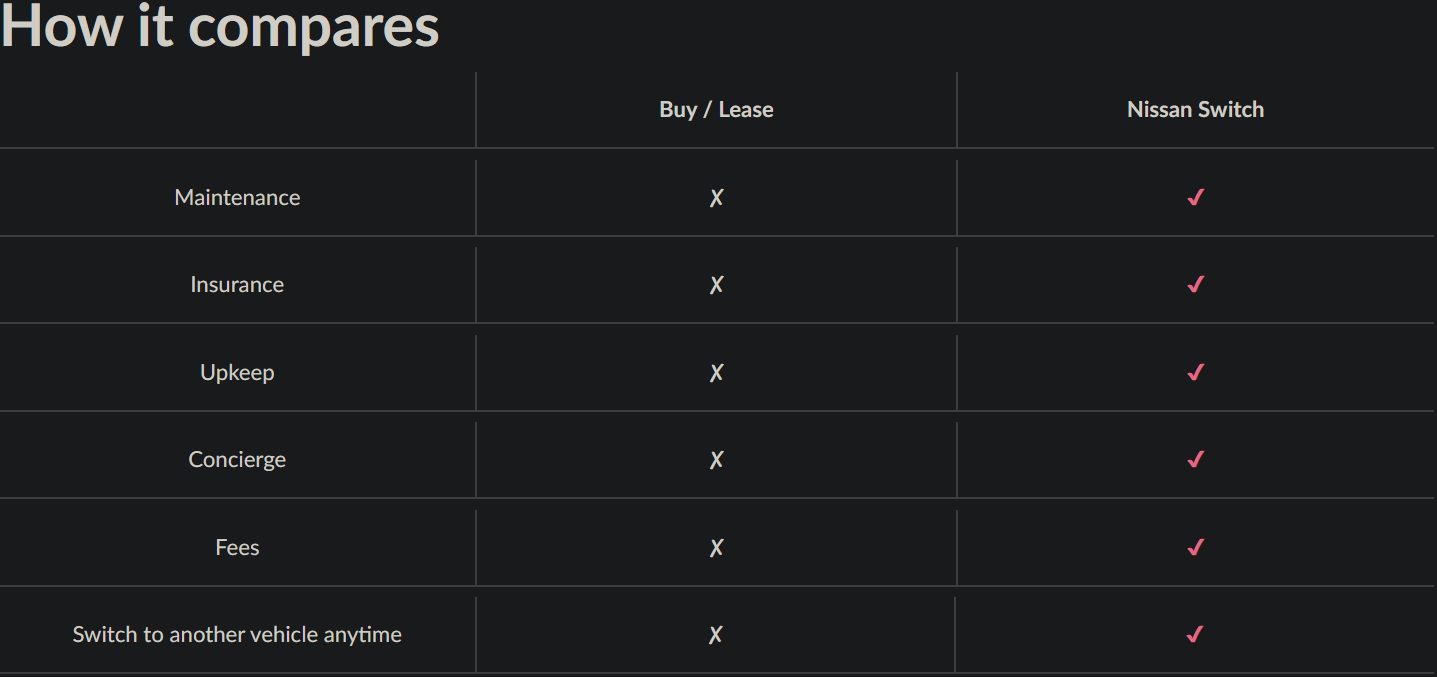This screenshot has width=1437, height=677.
Task: Click the X mark in the Maintenance row
Action: click(x=716, y=198)
